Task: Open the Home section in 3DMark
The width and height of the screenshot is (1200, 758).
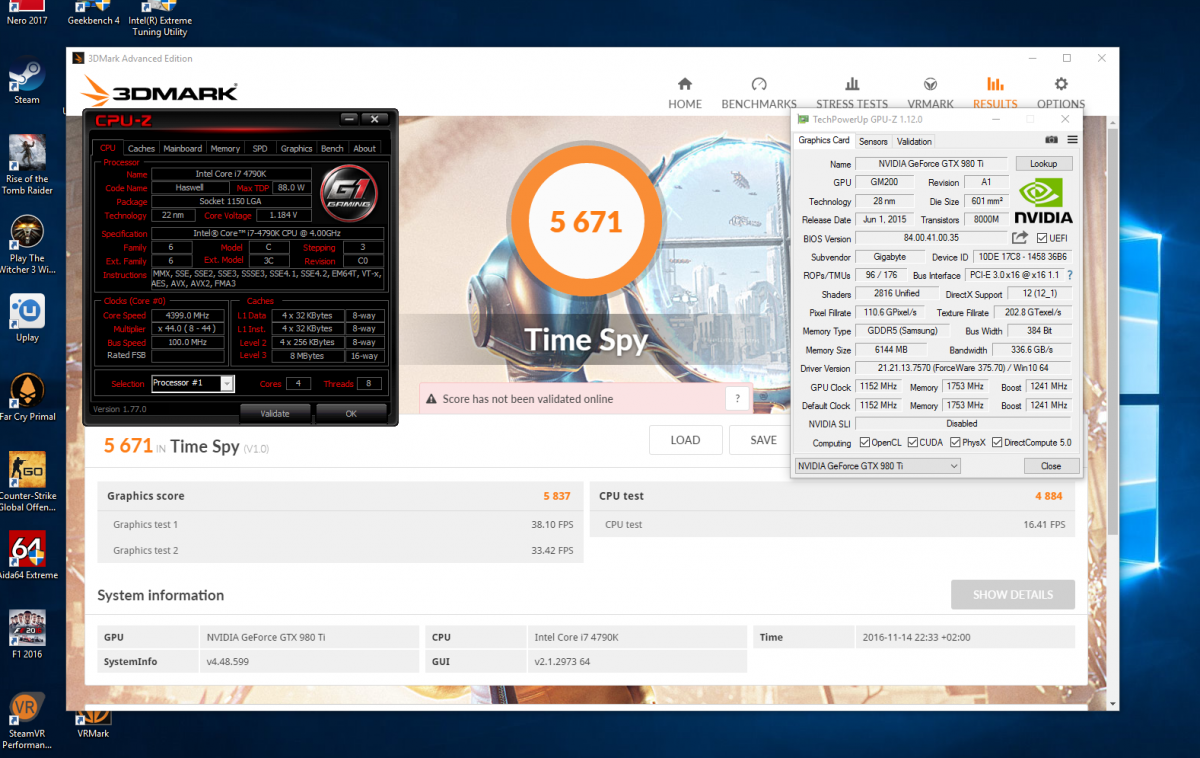Action: coord(685,92)
